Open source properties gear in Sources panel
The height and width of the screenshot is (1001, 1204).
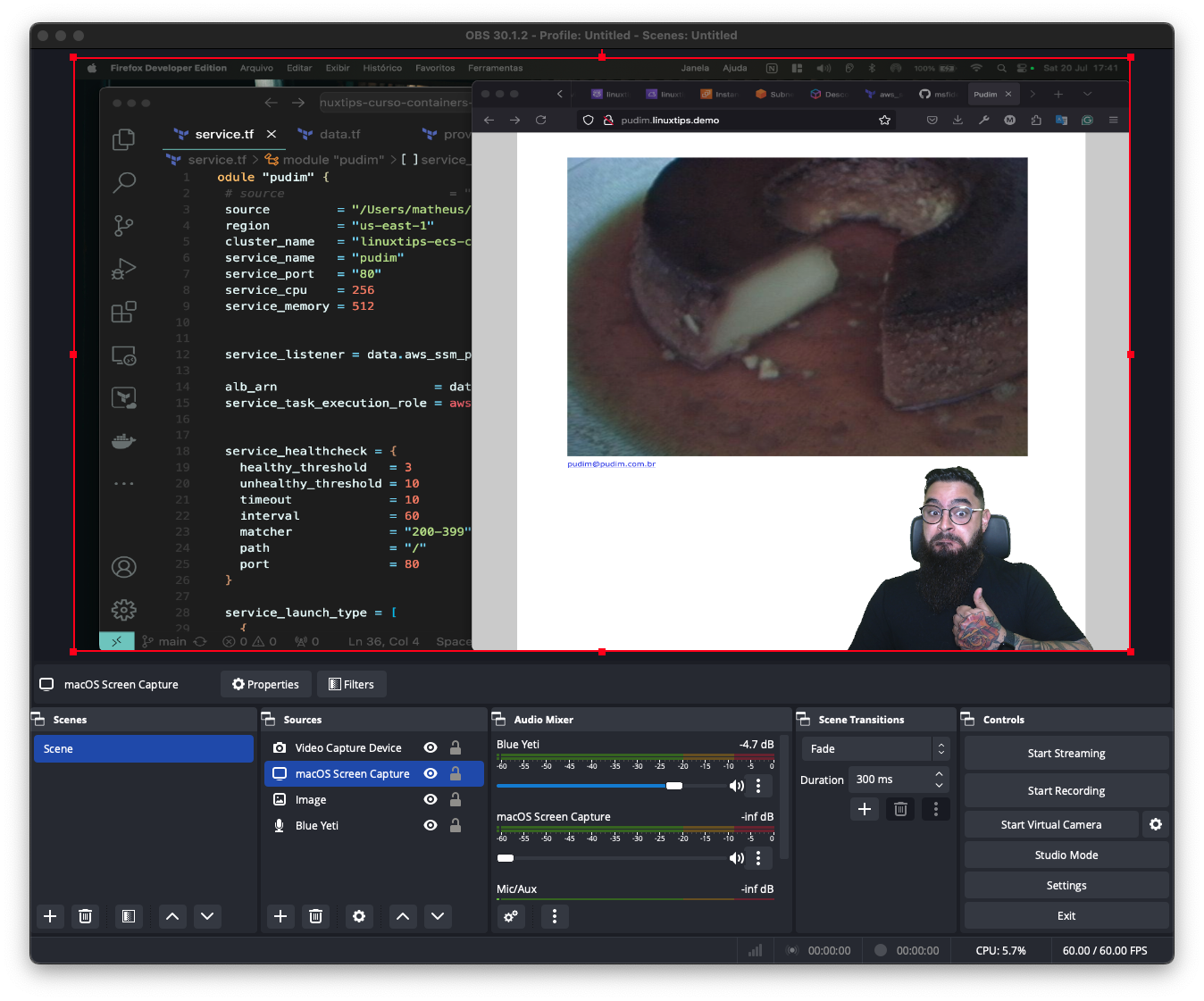pos(359,916)
